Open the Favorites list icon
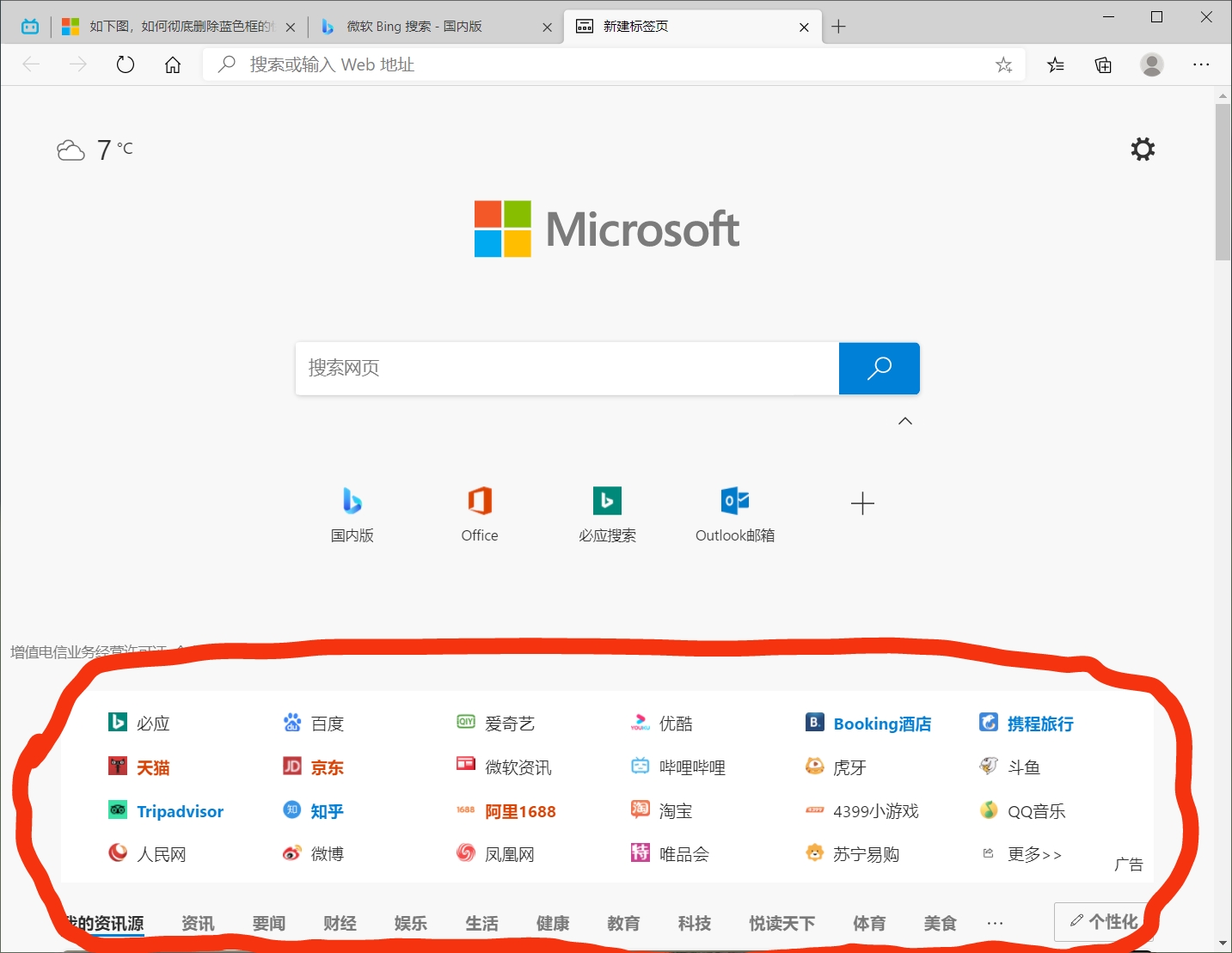 [1056, 64]
